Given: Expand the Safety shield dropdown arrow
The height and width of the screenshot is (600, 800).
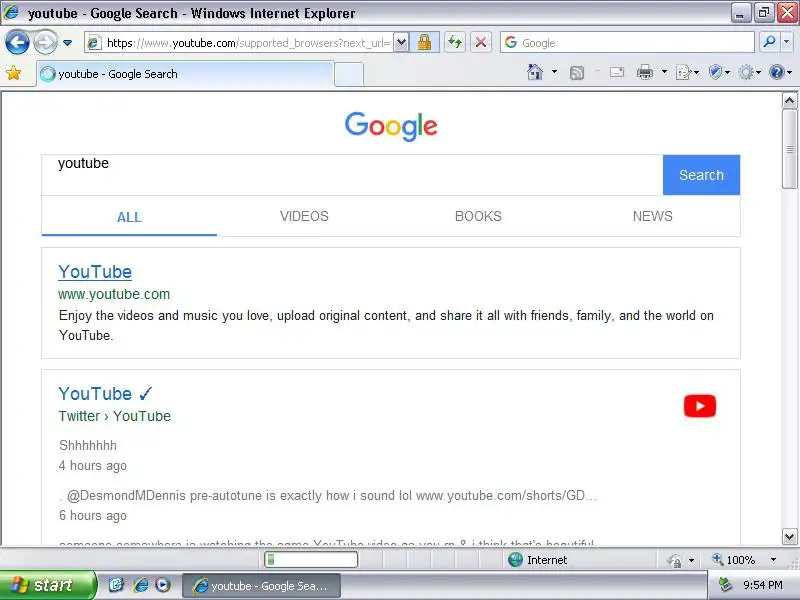Looking at the screenshot, I should coord(728,72).
